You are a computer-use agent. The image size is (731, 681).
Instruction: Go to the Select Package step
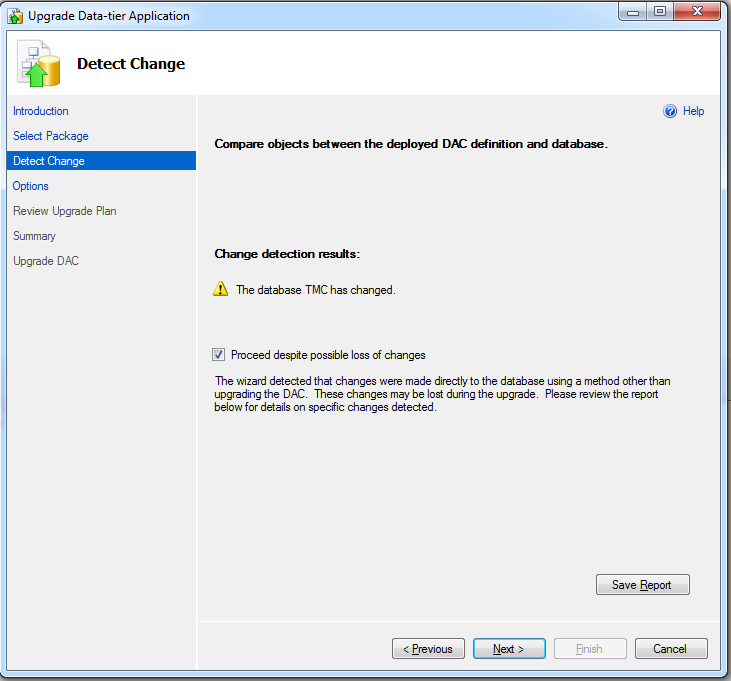[x=51, y=136]
